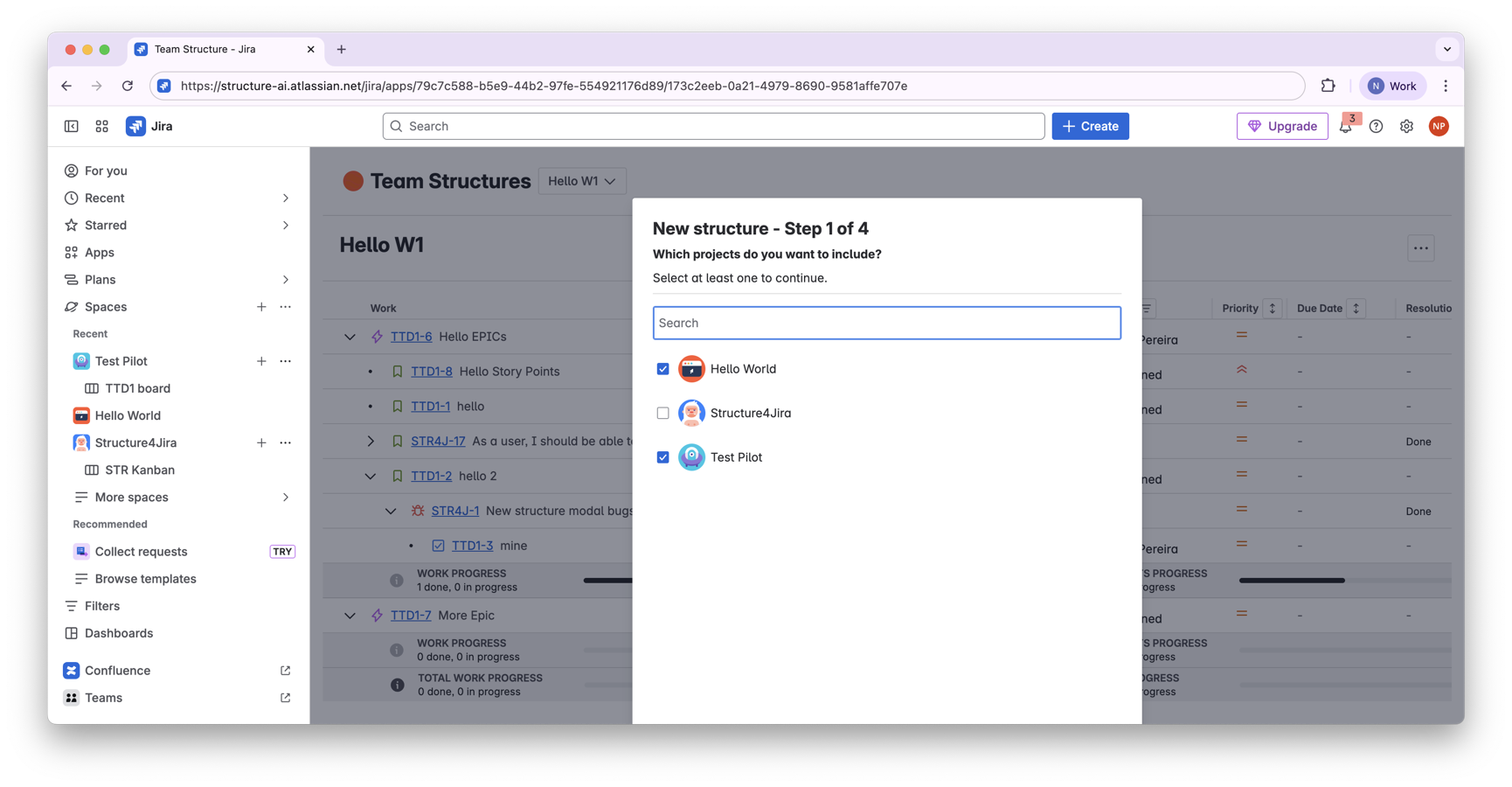Open the Jira settings gear
The image size is (1512, 787).
pos(1406,127)
